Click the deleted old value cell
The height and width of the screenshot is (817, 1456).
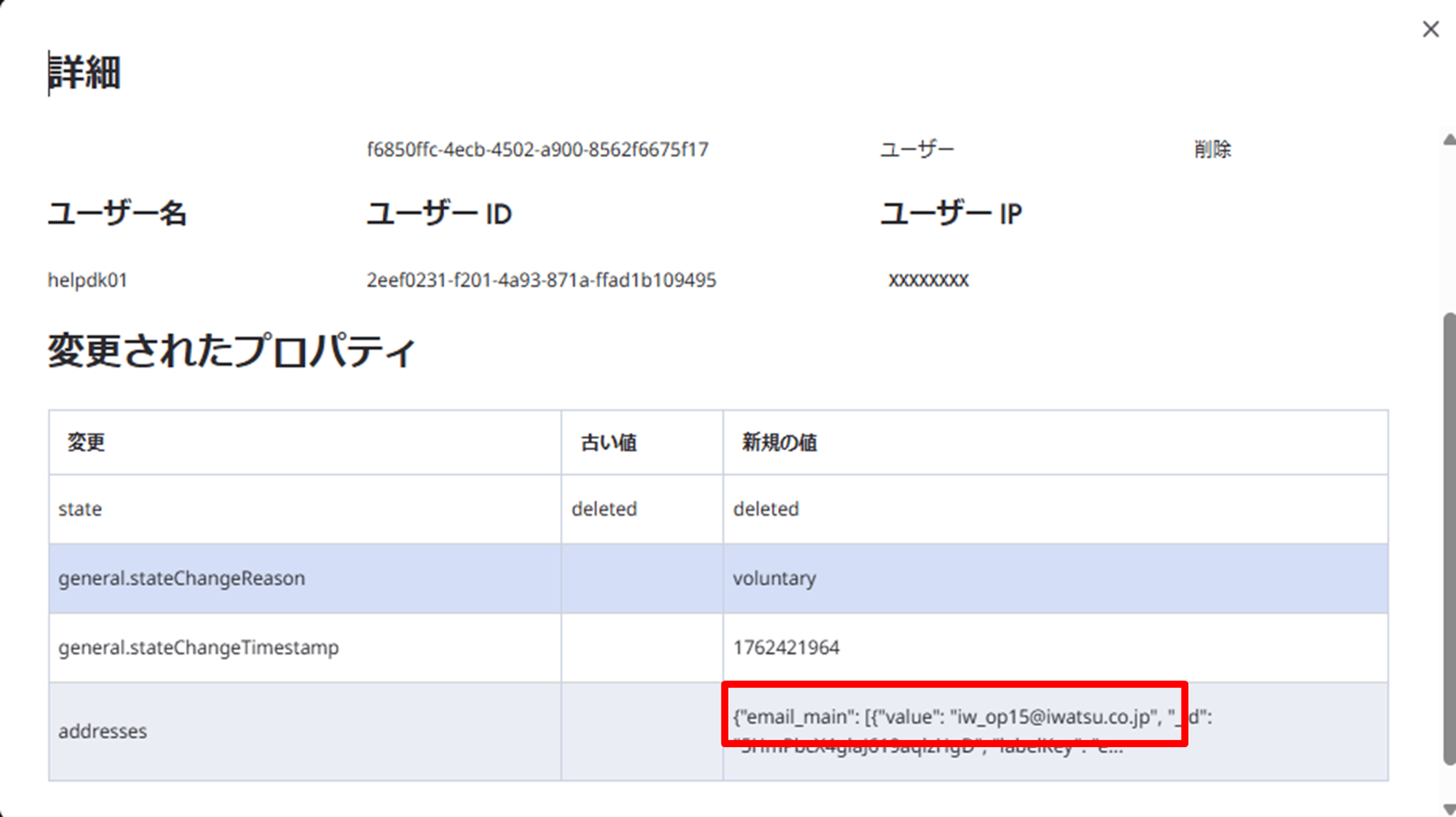[x=604, y=509]
